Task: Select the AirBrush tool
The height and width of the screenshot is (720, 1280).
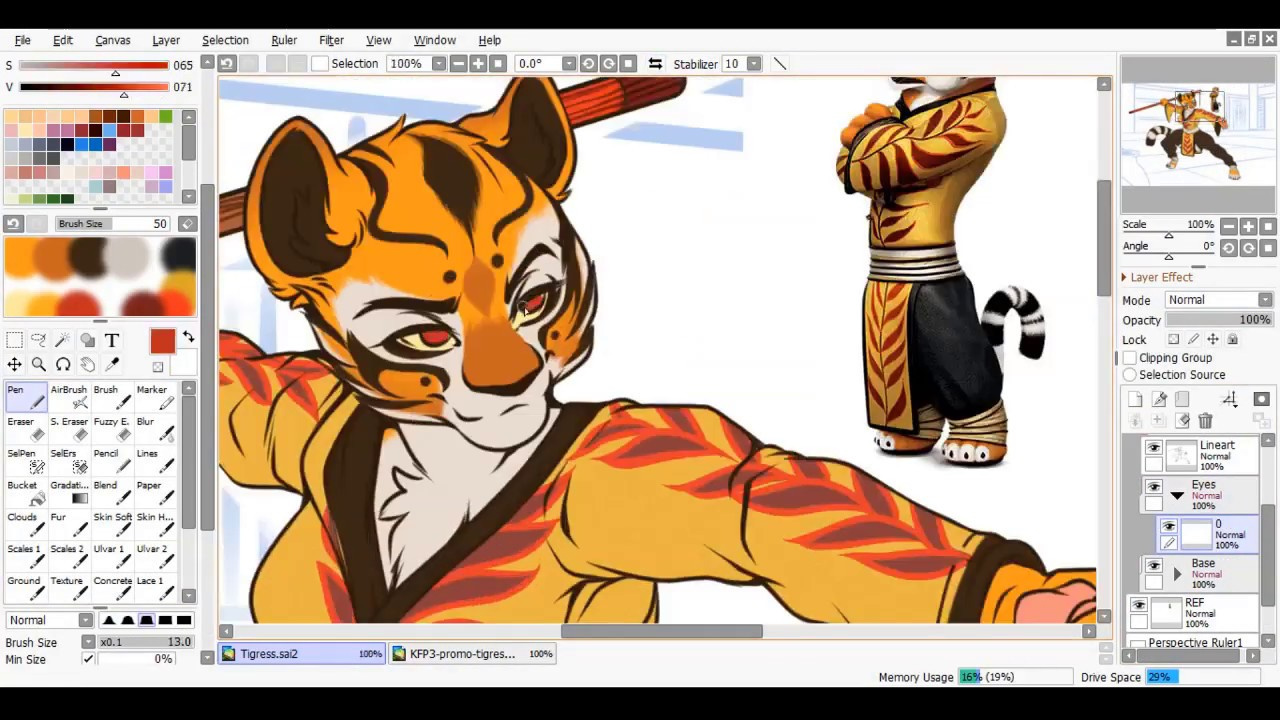Action: [x=68, y=396]
